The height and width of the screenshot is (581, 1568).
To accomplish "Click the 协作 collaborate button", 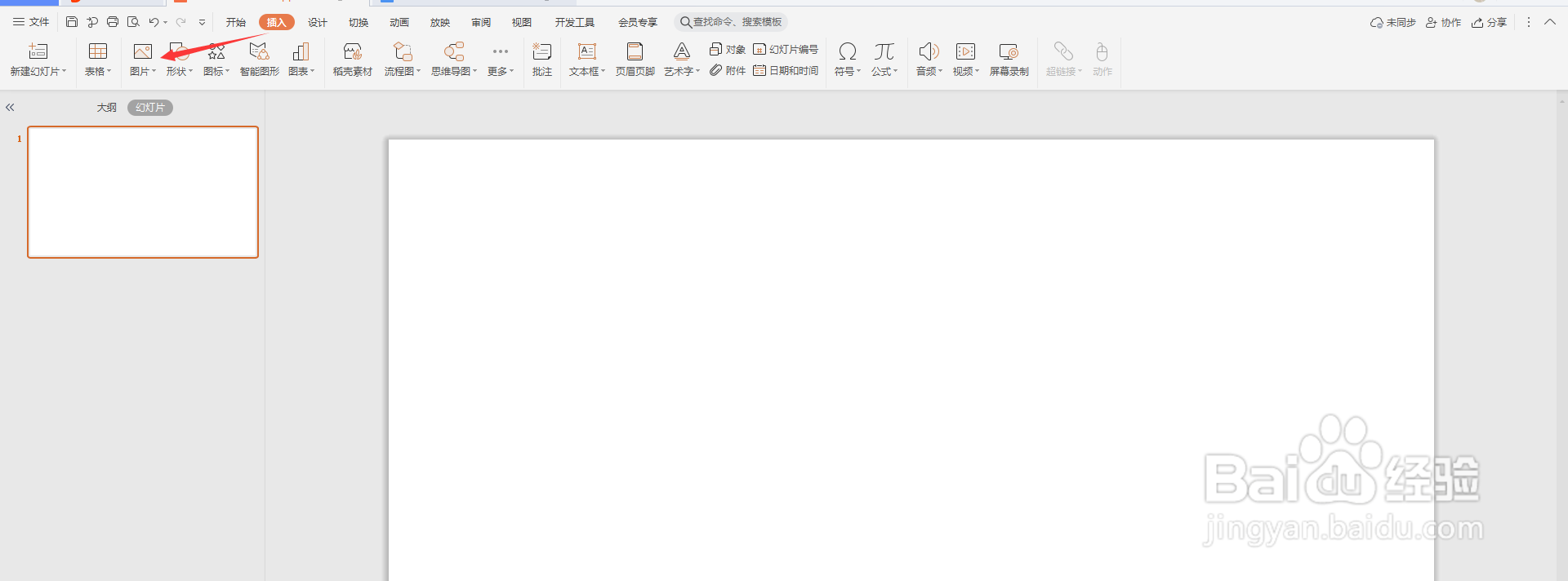I will tap(1443, 22).
